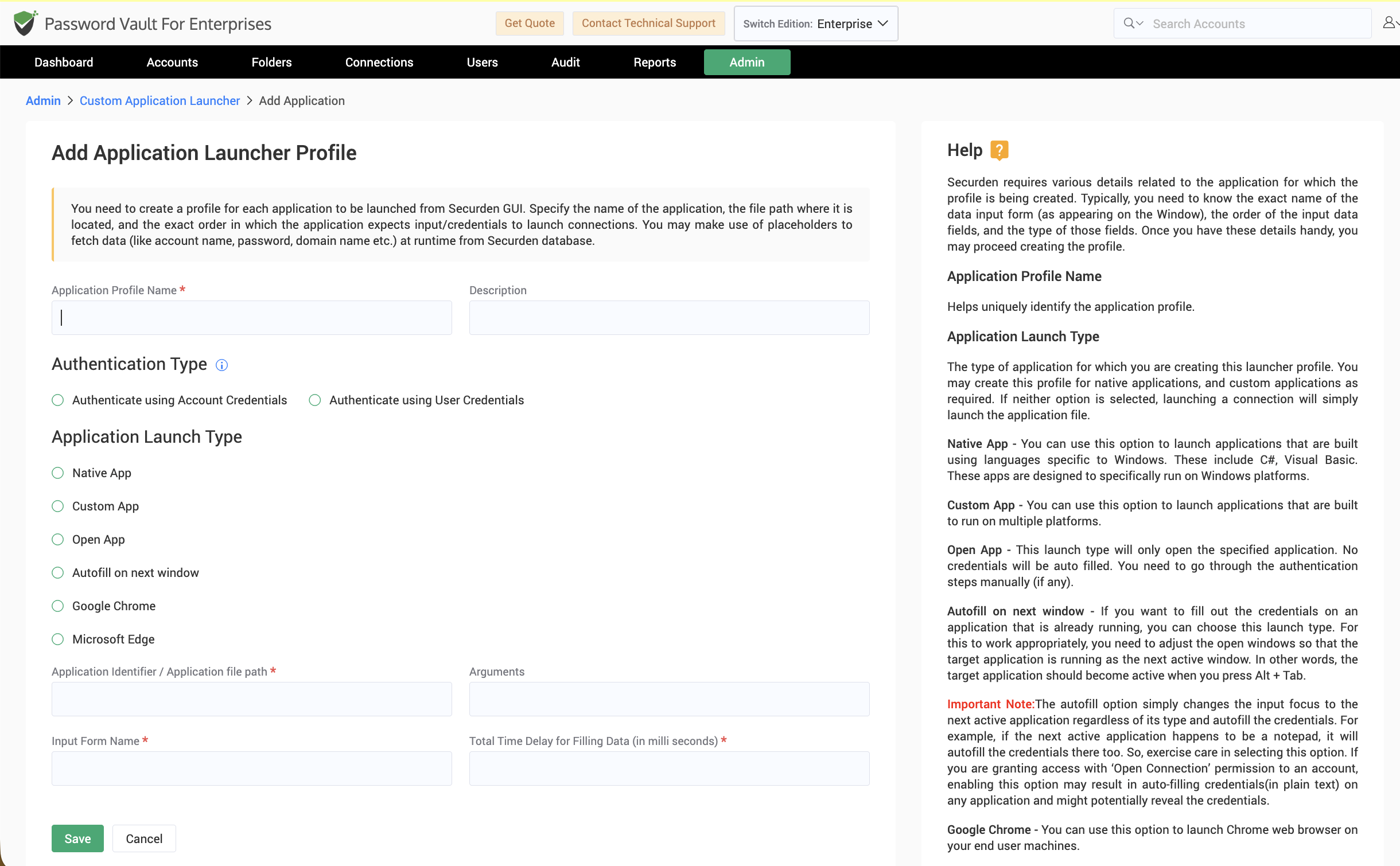
Task: Click 'Password Vault For Enterprises' title
Action: tap(158, 24)
